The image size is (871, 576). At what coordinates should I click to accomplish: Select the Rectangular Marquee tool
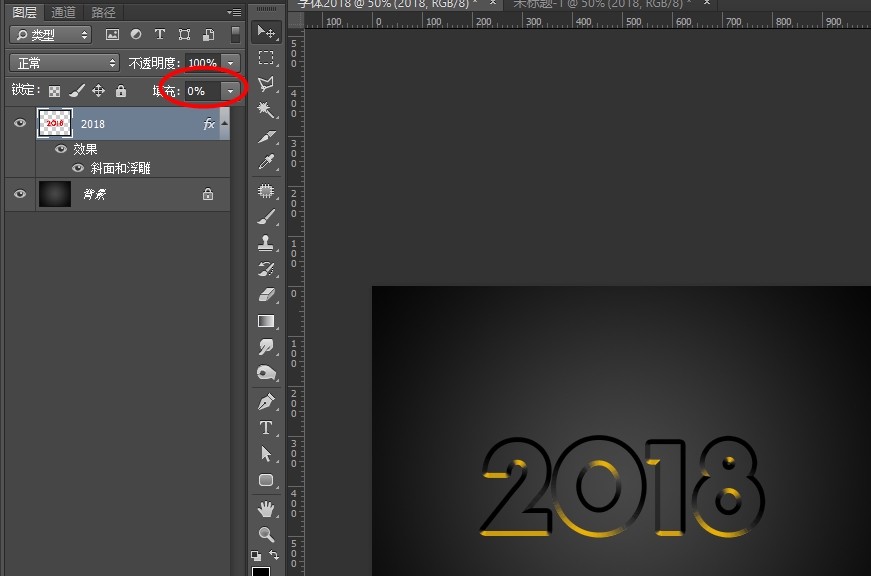[266, 58]
